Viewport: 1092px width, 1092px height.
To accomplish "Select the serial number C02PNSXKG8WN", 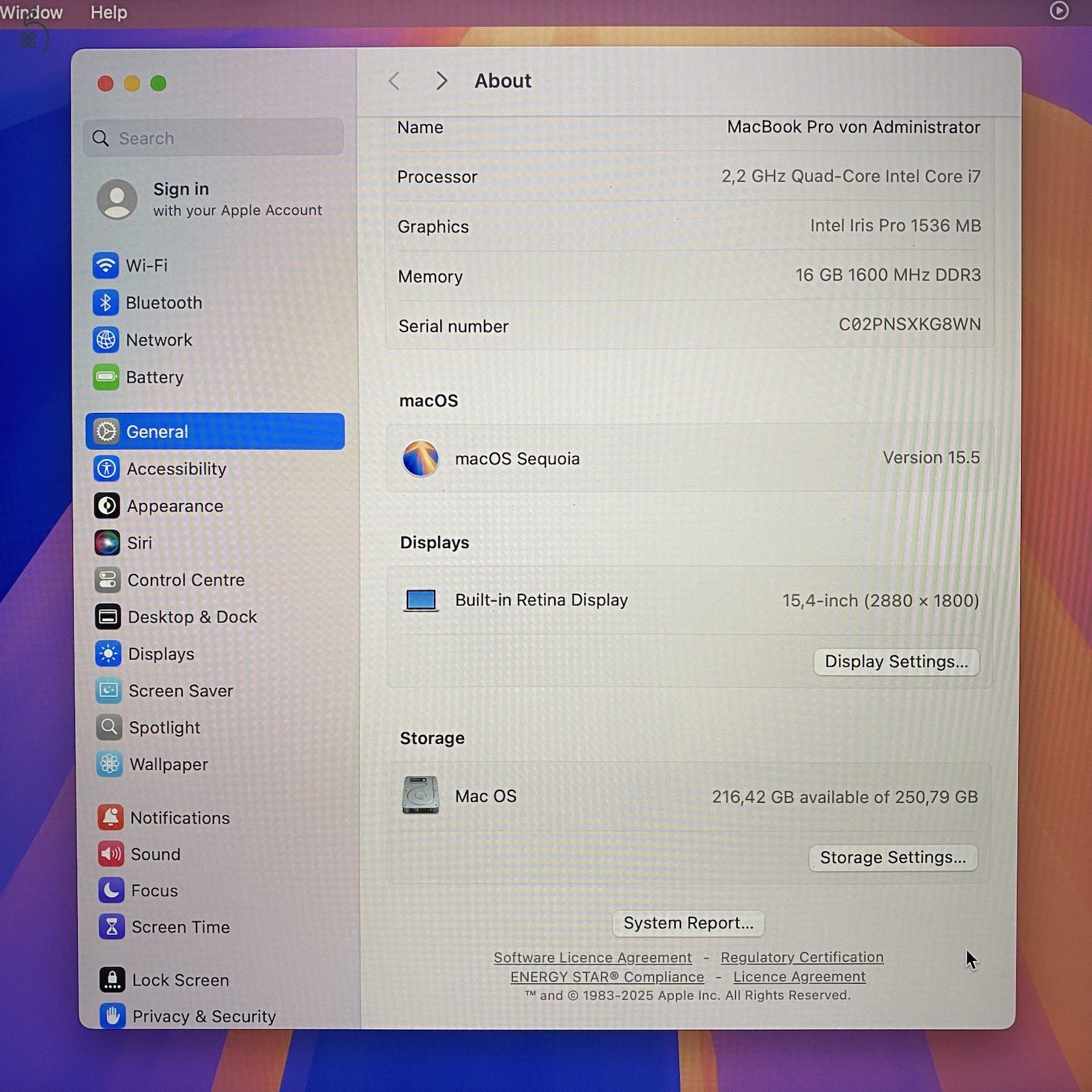I will [x=910, y=324].
